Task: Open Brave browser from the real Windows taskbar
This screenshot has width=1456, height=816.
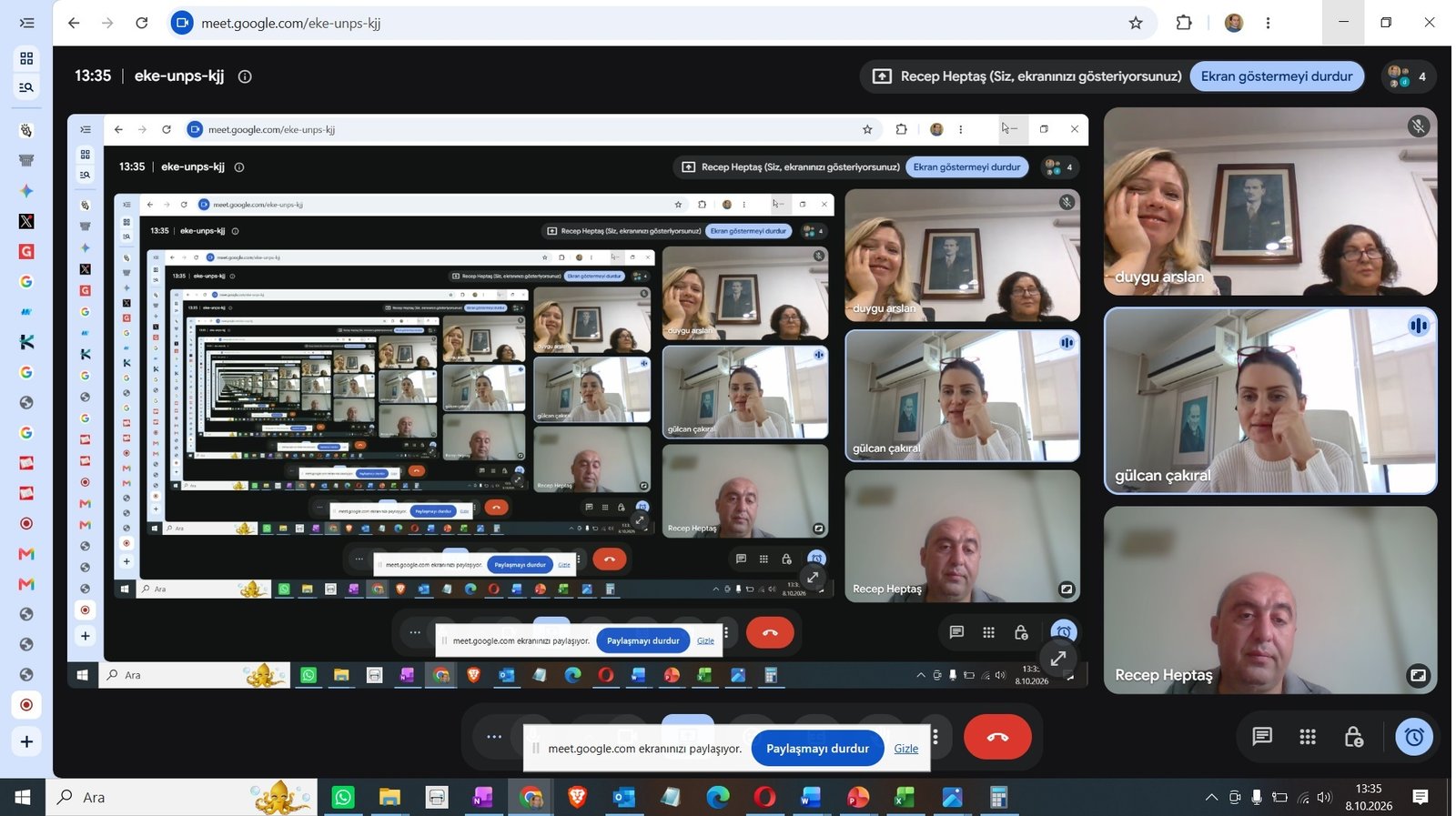Action: pos(577,798)
